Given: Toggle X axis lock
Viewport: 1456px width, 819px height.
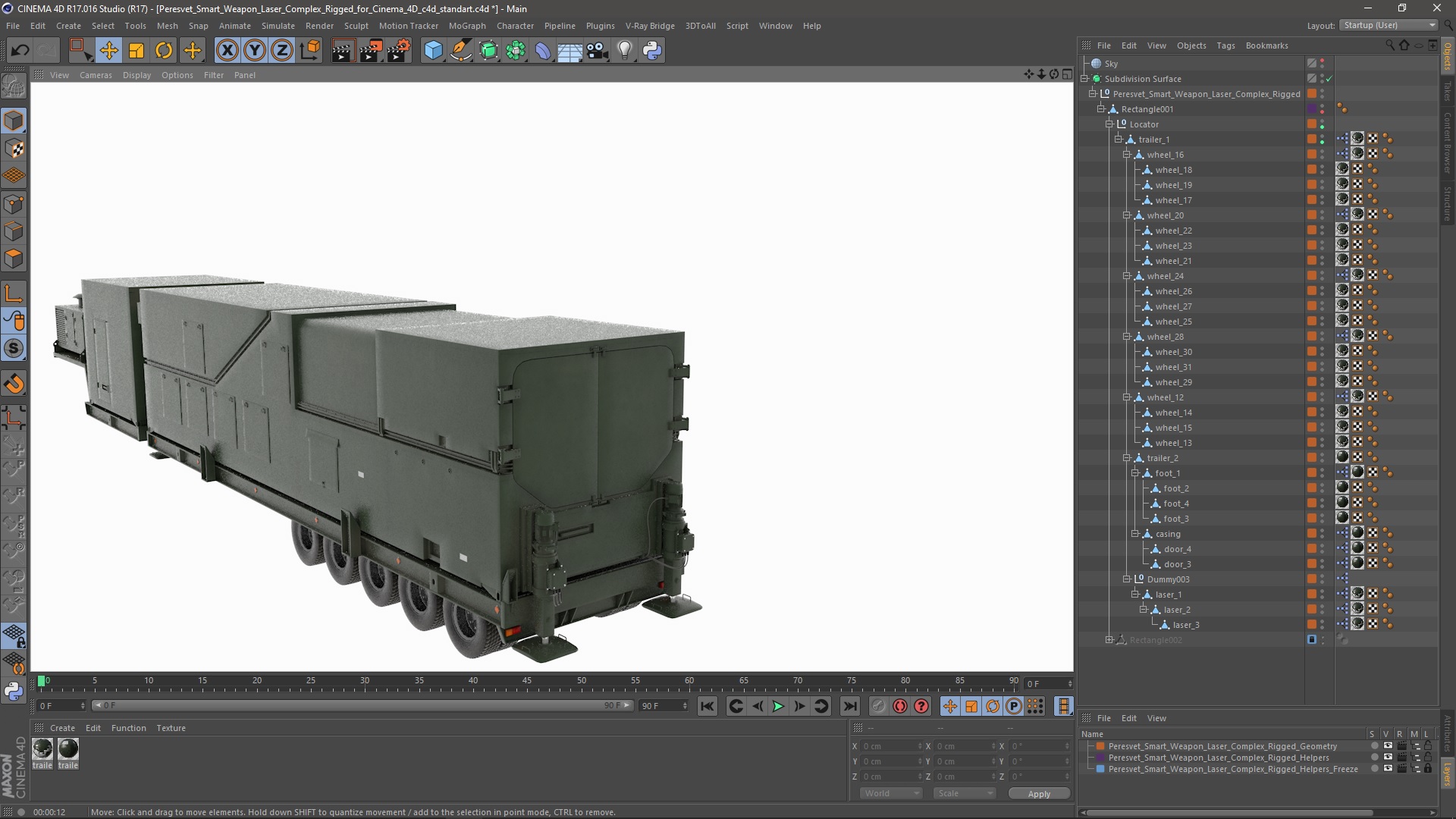Looking at the screenshot, I should (227, 51).
